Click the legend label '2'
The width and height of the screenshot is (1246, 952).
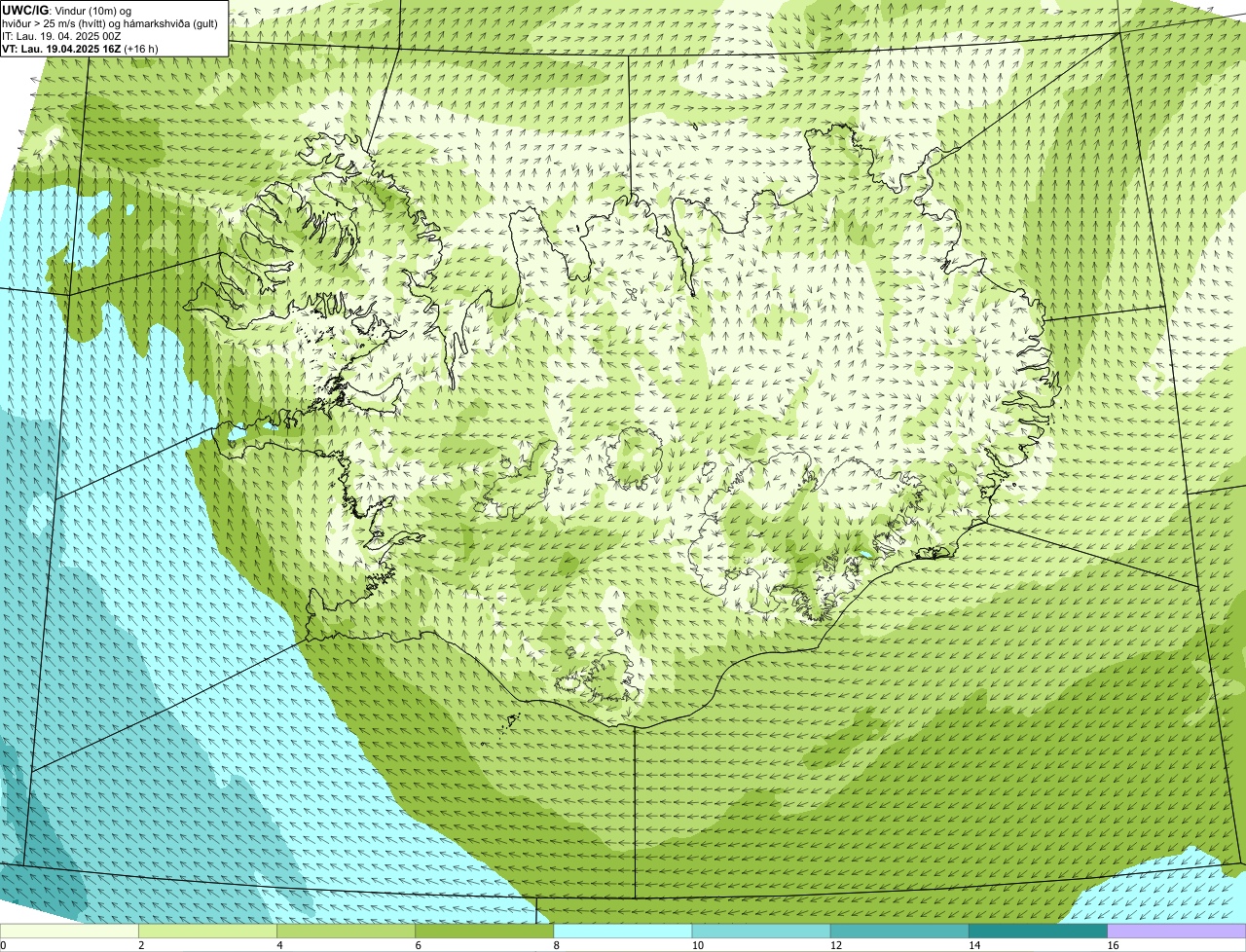(141, 945)
